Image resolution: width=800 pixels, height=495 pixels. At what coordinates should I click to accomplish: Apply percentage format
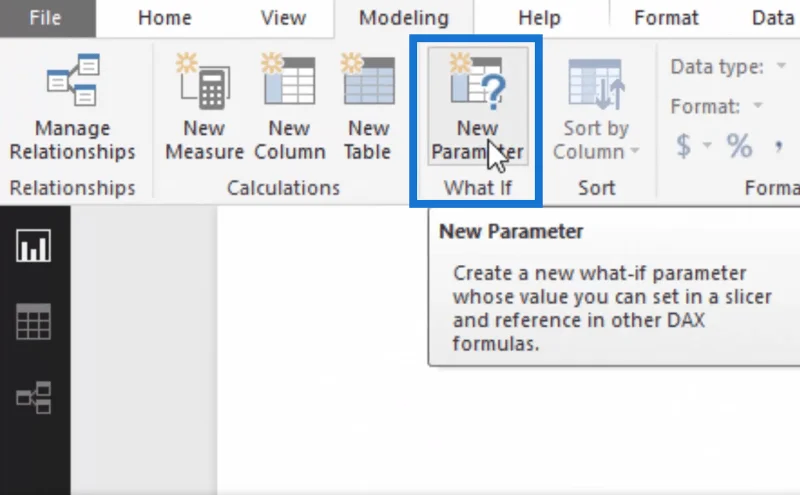739,145
